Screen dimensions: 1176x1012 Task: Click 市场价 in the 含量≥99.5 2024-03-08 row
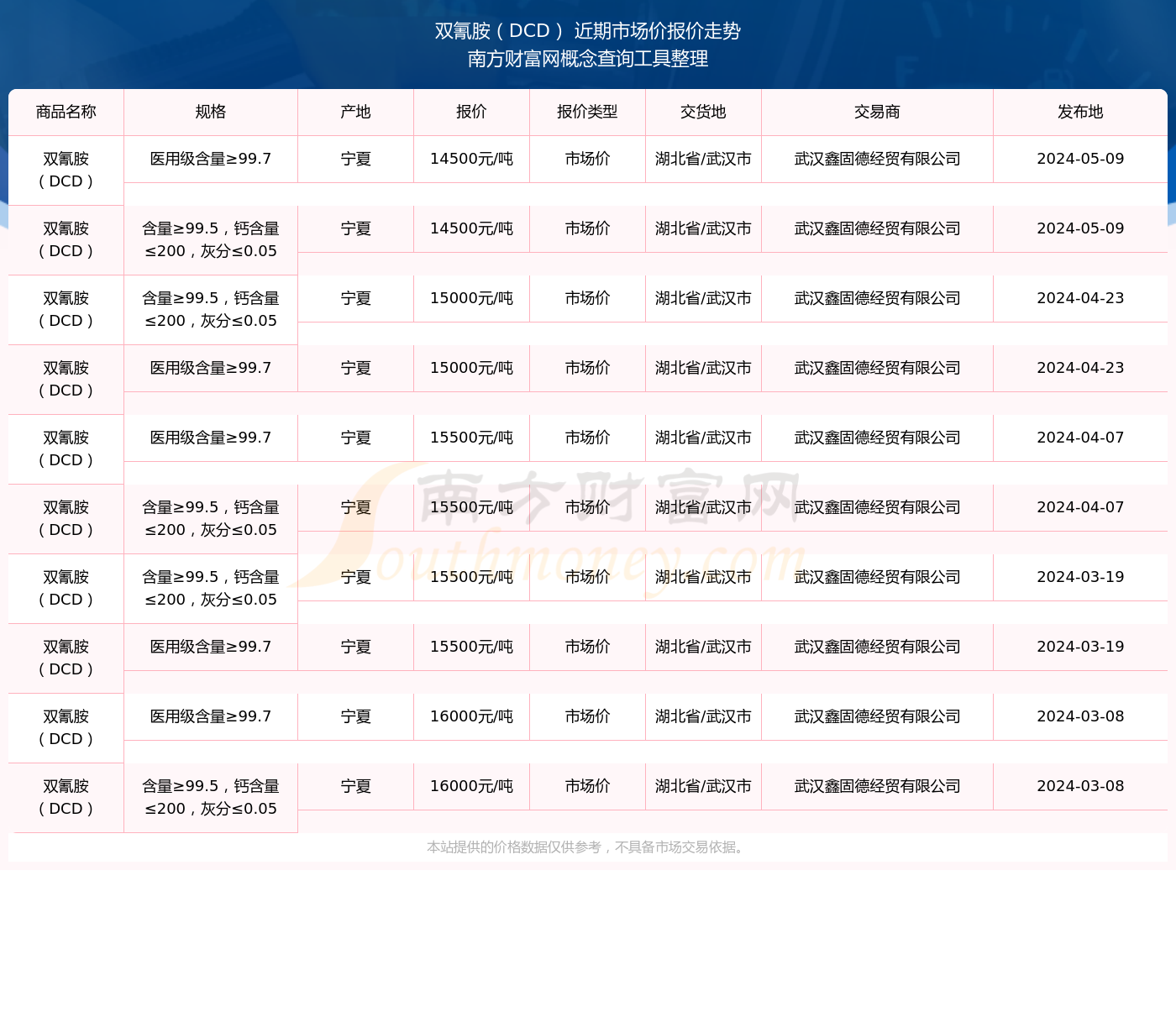click(587, 786)
